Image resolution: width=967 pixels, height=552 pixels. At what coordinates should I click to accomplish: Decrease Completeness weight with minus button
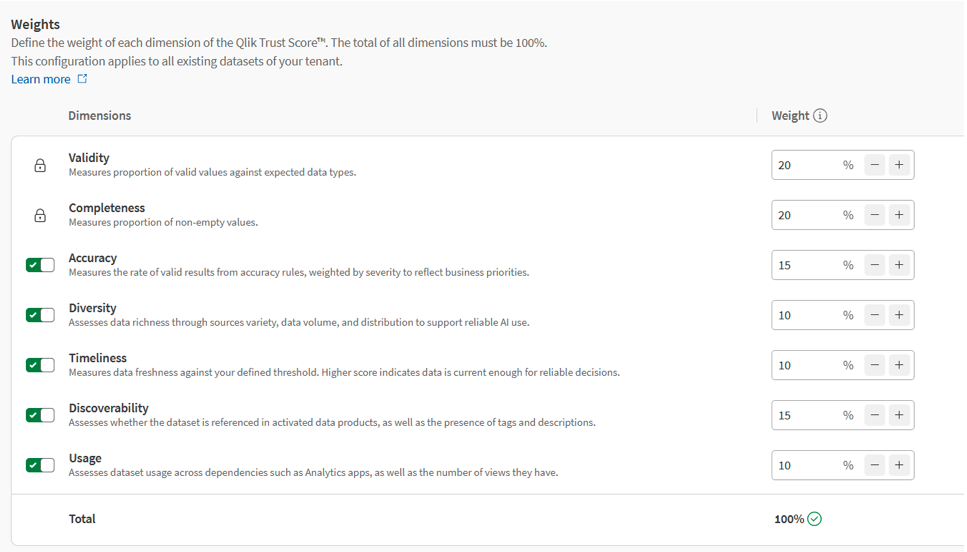click(875, 215)
